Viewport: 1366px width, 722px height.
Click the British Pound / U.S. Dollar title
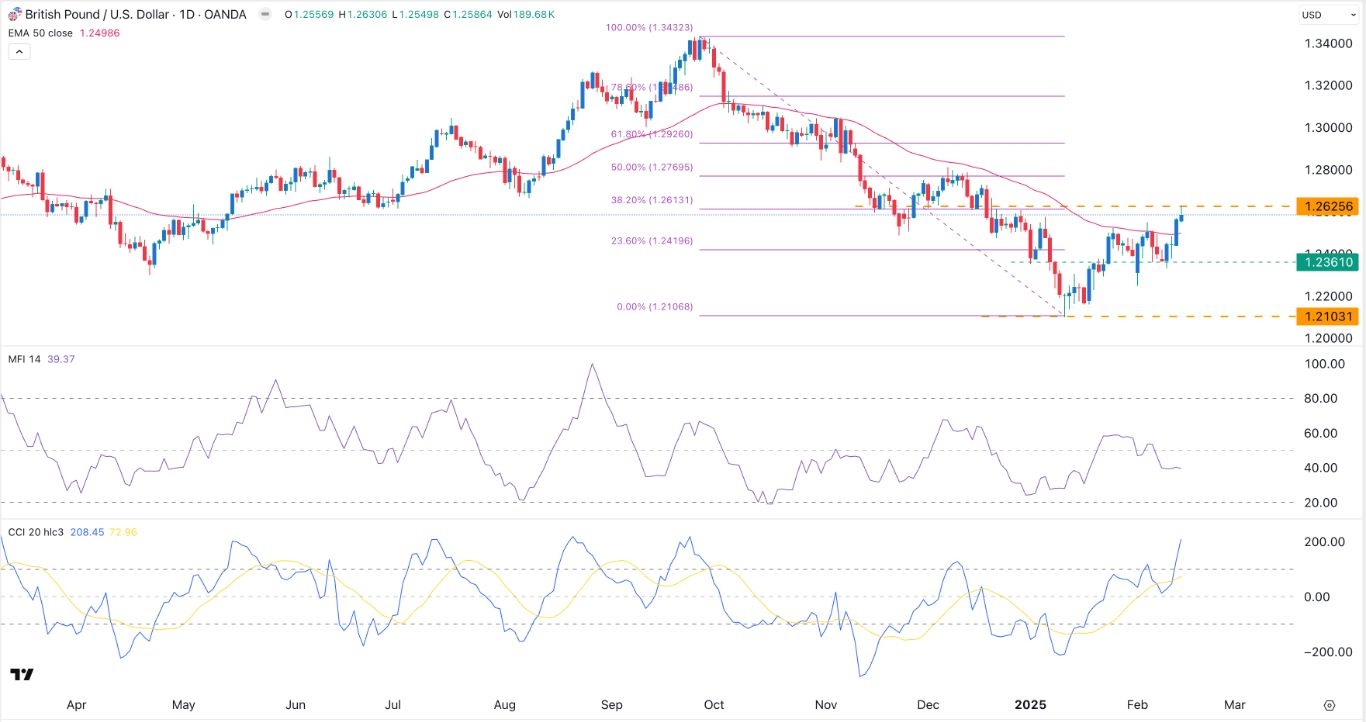click(92, 14)
